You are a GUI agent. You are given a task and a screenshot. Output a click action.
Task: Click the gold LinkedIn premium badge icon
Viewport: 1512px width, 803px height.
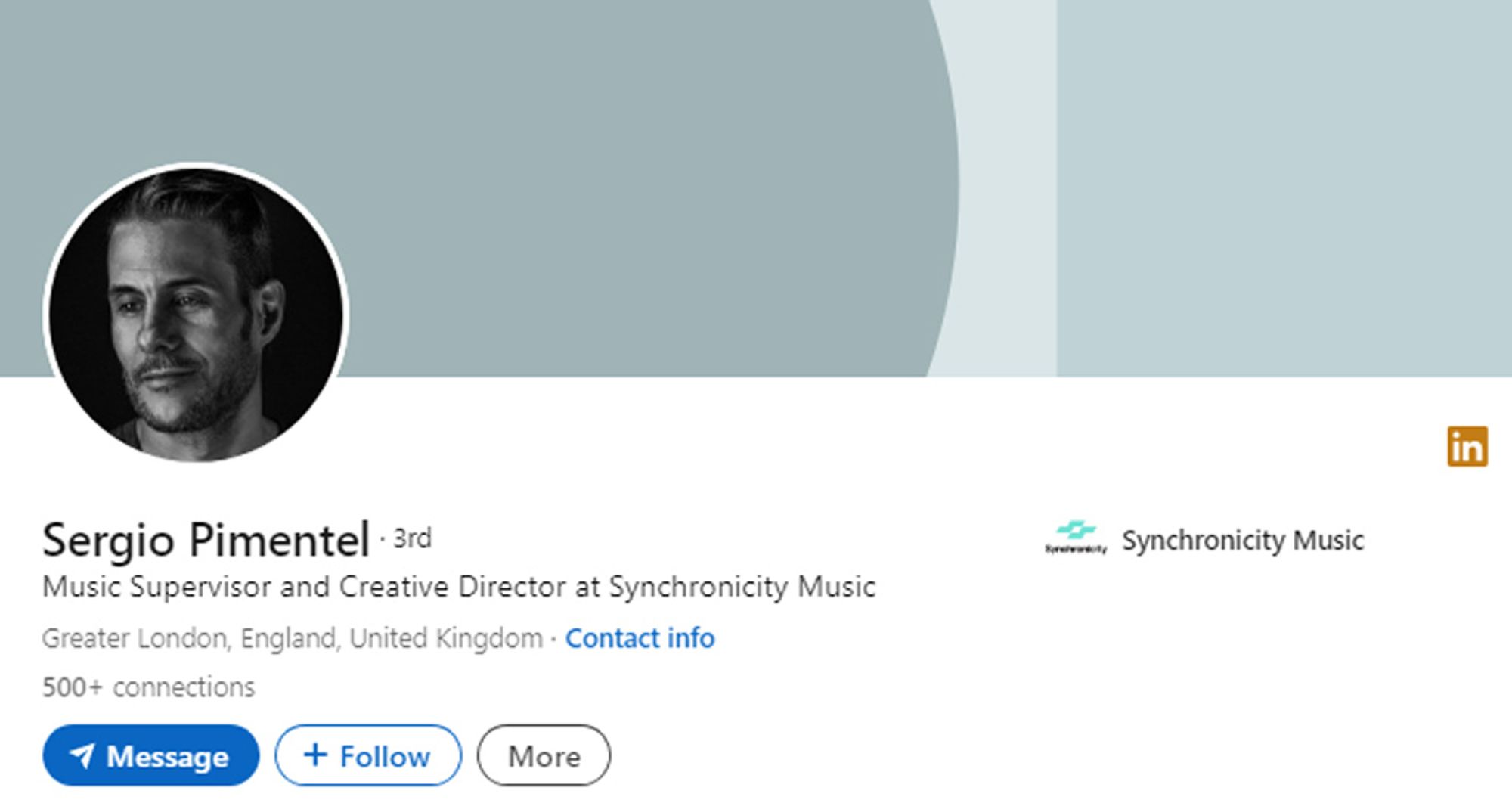[x=1467, y=446]
